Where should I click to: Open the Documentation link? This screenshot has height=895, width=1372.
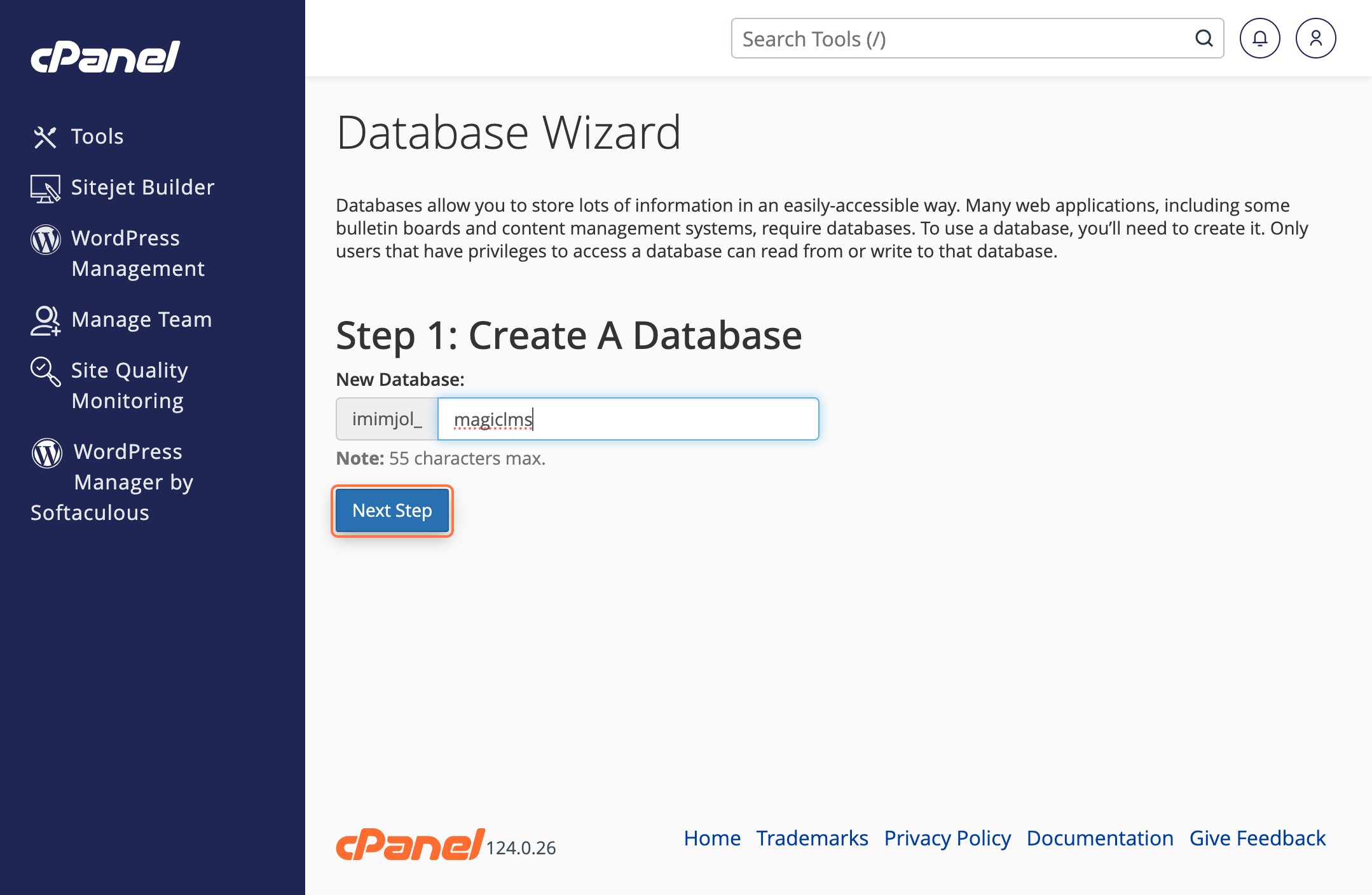1100,838
